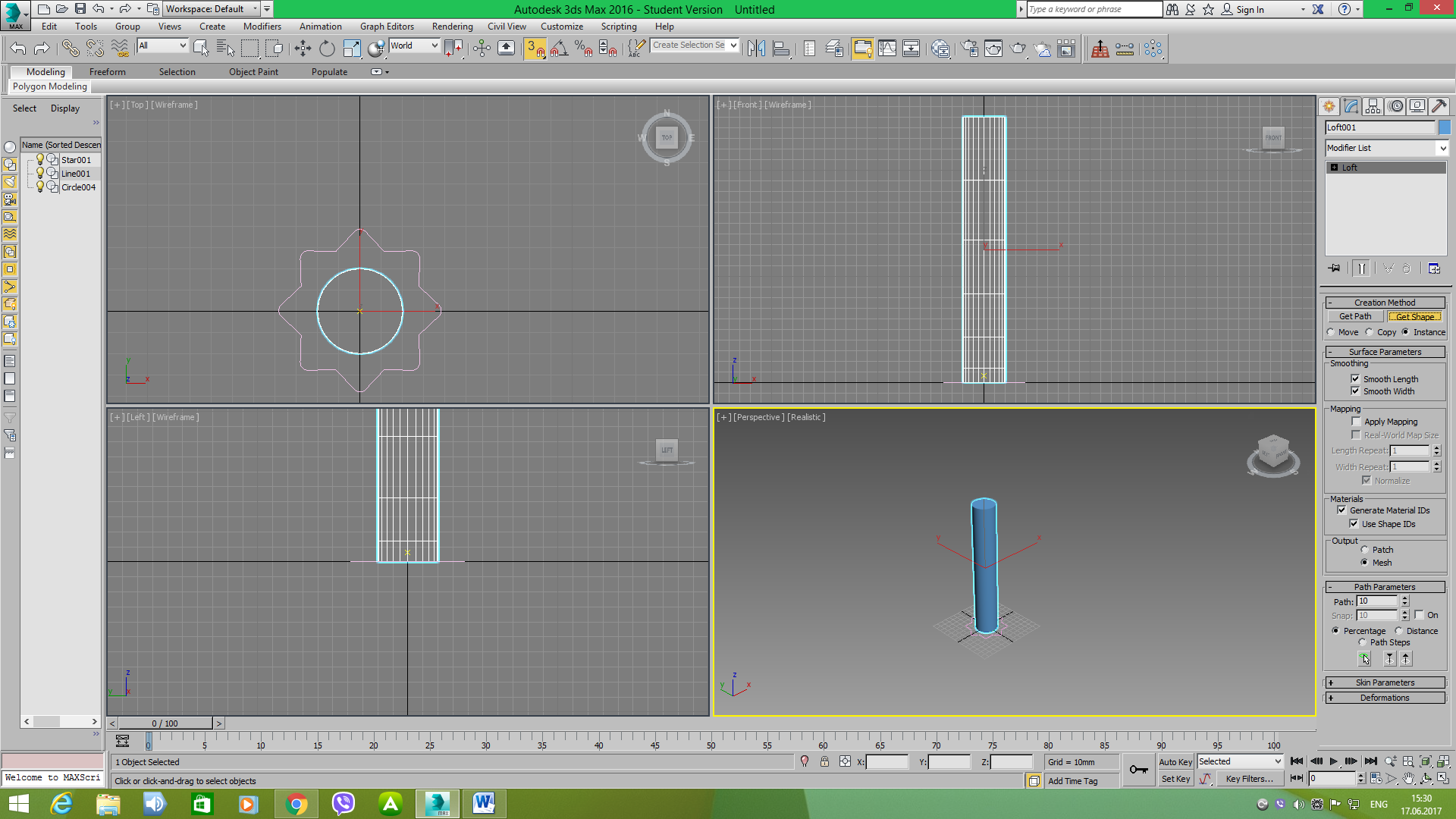Click the Get Path button
This screenshot has height=819, width=1456.
(x=1354, y=317)
